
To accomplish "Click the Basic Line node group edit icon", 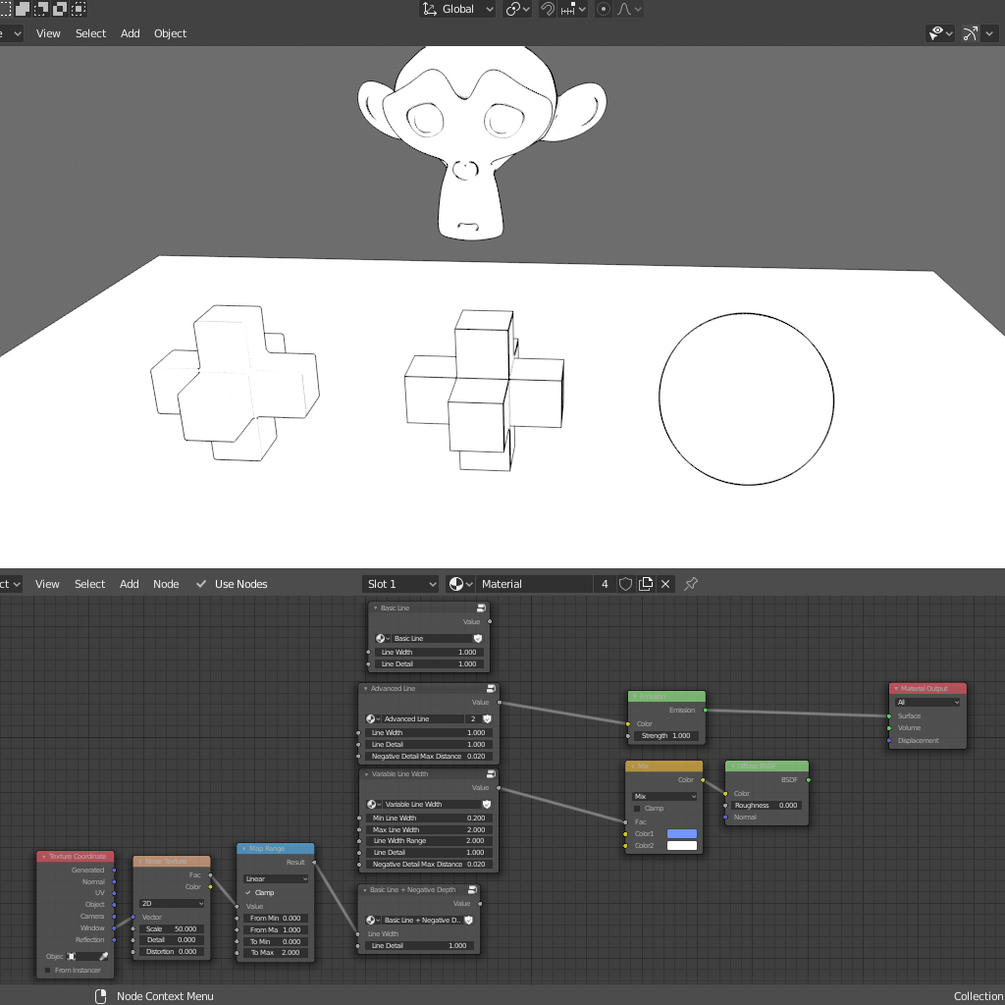I will coord(481,608).
